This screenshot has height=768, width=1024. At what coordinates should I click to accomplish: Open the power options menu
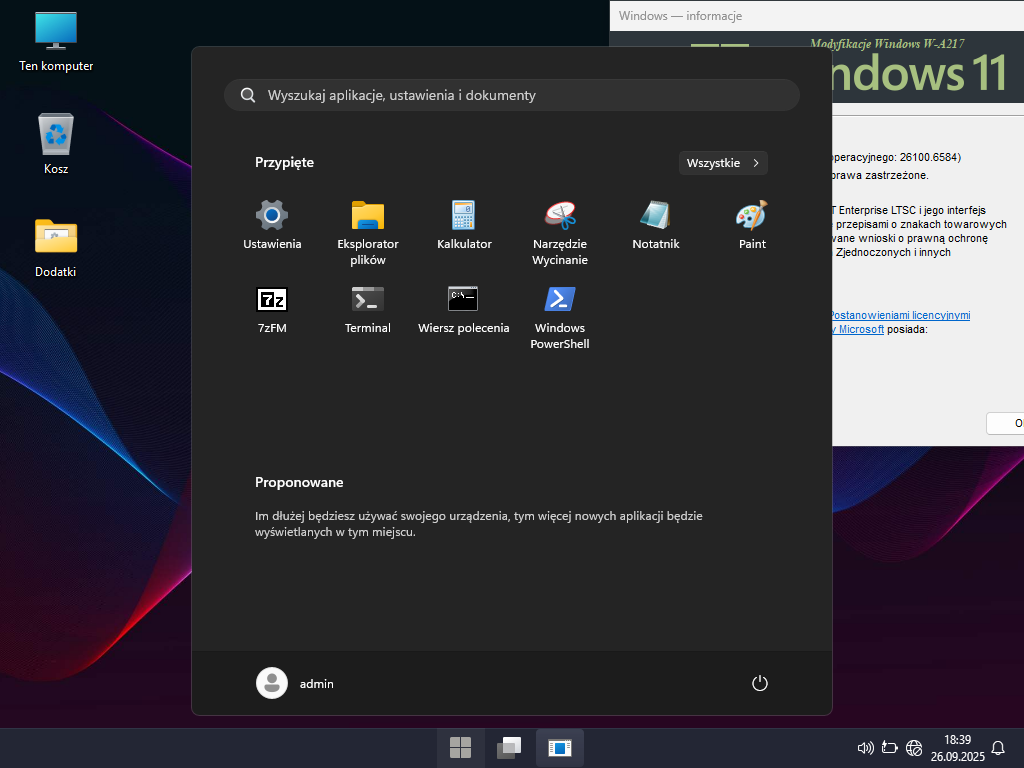pyautogui.click(x=759, y=683)
